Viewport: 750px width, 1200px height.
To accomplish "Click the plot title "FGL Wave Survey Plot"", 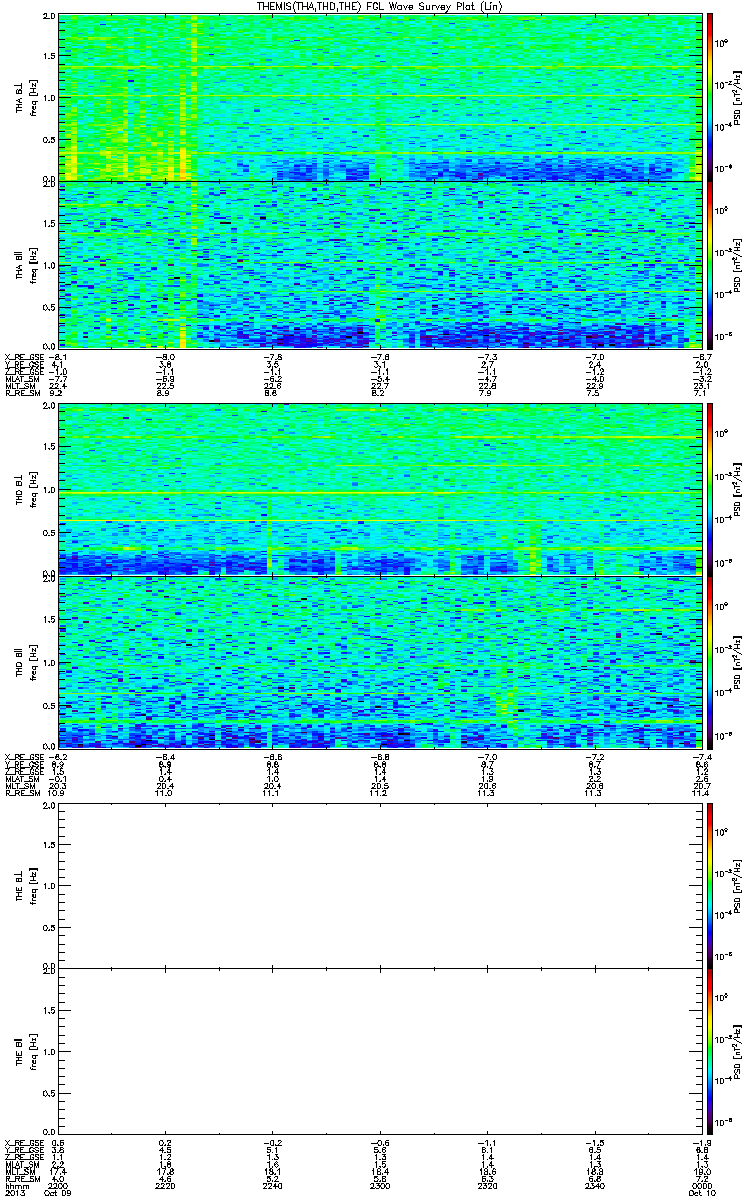I will click(423, 6).
